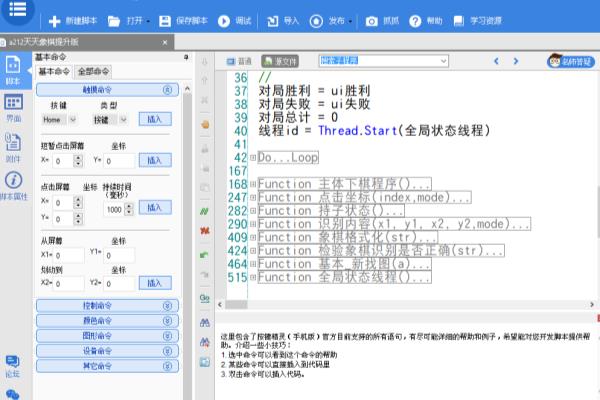The width and height of the screenshot is (600, 400).
Task: Switch to the 源文件 view tab
Action: (x=280, y=61)
